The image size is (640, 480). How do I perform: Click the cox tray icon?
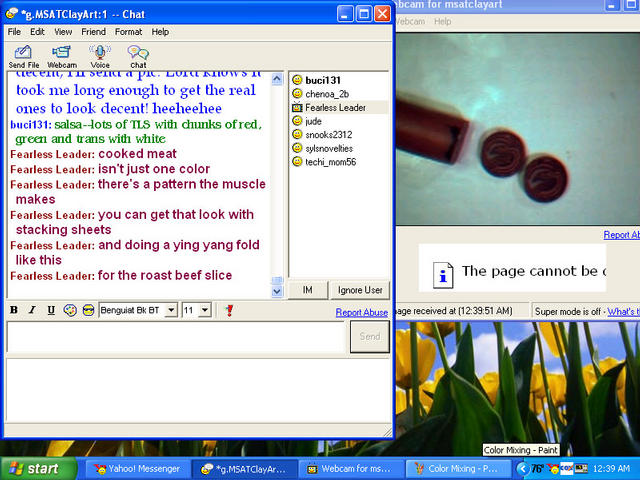566,469
